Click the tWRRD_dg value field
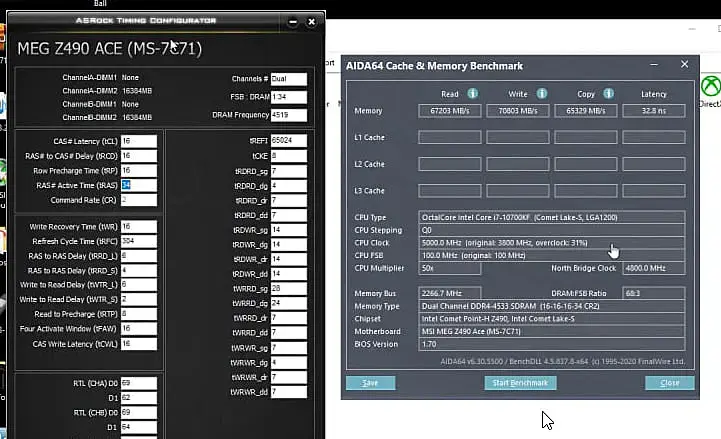The width and height of the screenshot is (721, 439). click(289, 303)
